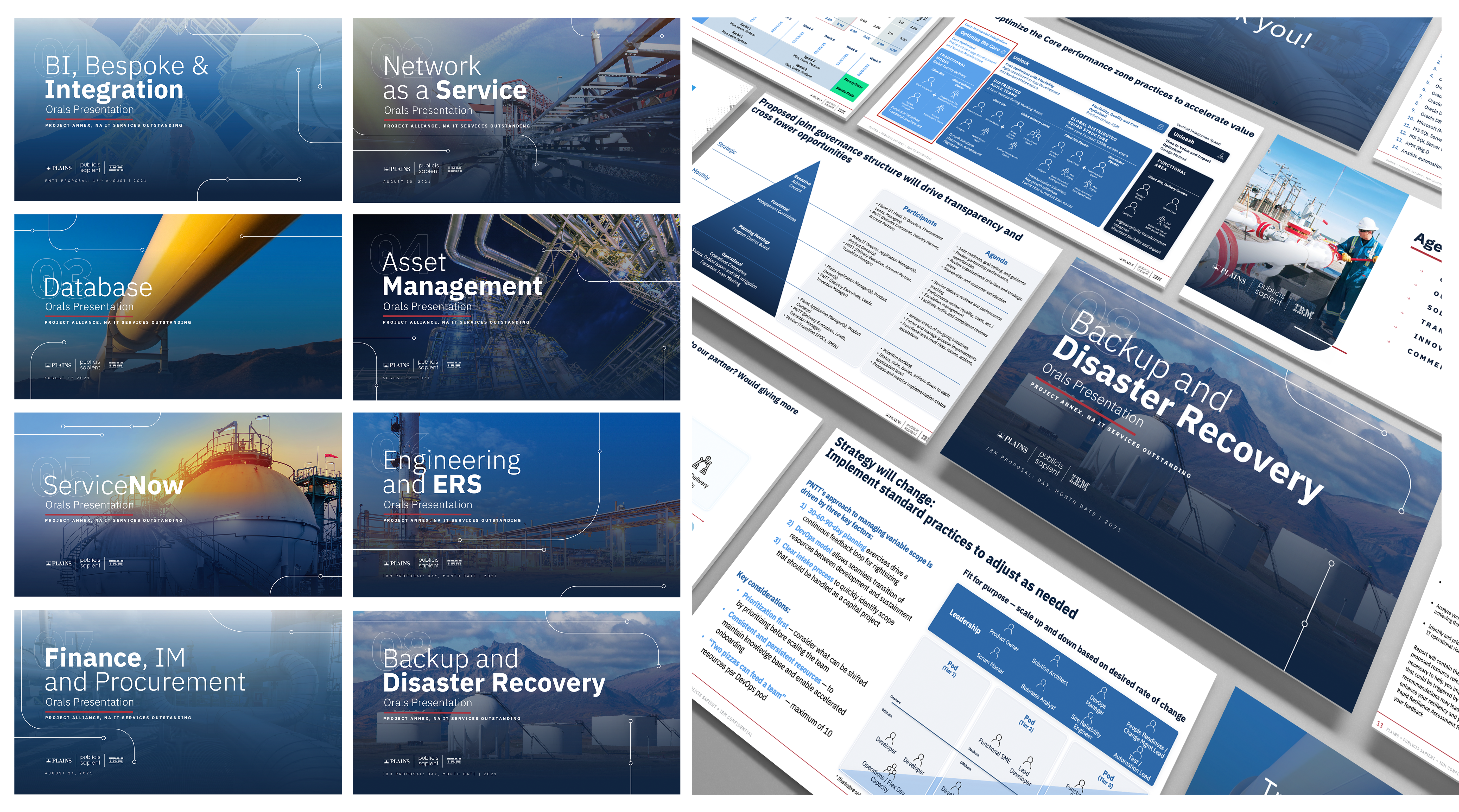This screenshot has height=812, width=1459.
Task: Open the Network as a Service slide thumbnail
Action: [516, 110]
